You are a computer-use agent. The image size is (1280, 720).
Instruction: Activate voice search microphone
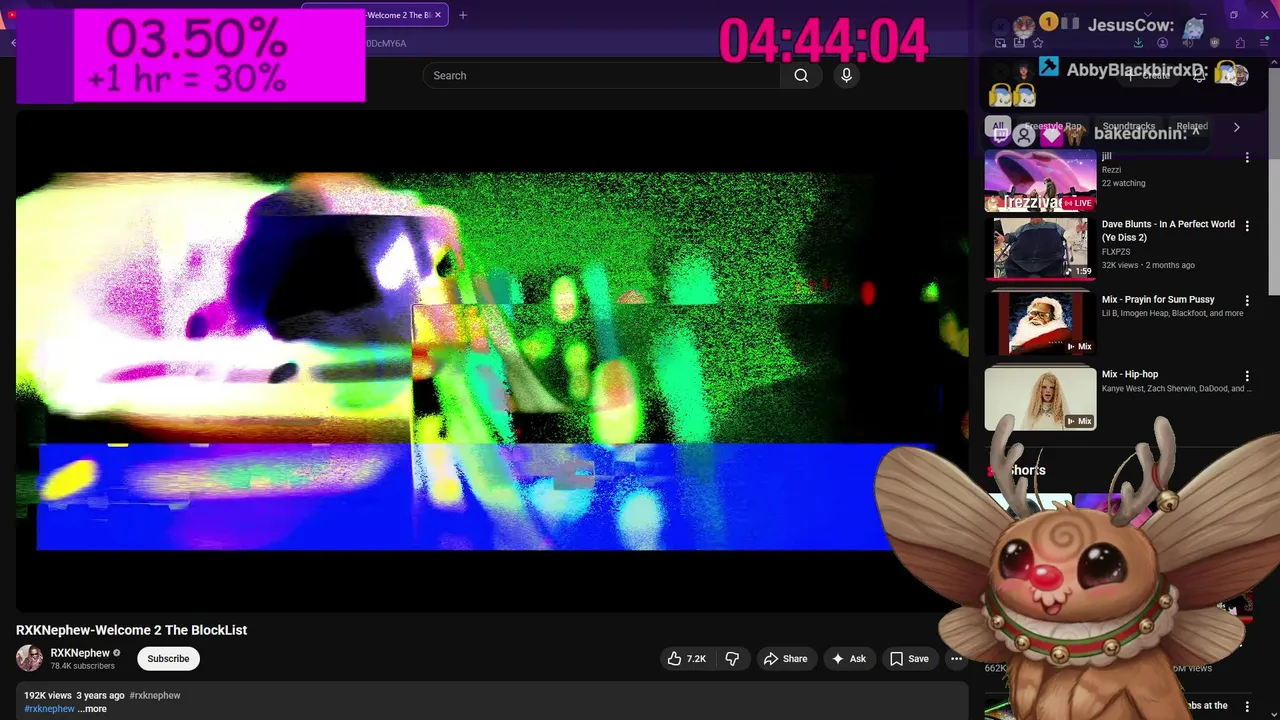846,75
